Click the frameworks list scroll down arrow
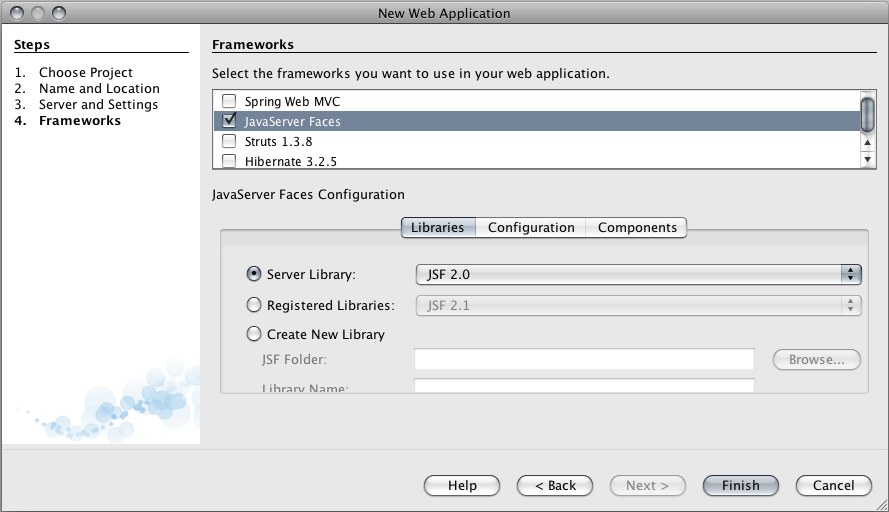889x512 pixels. (x=867, y=160)
